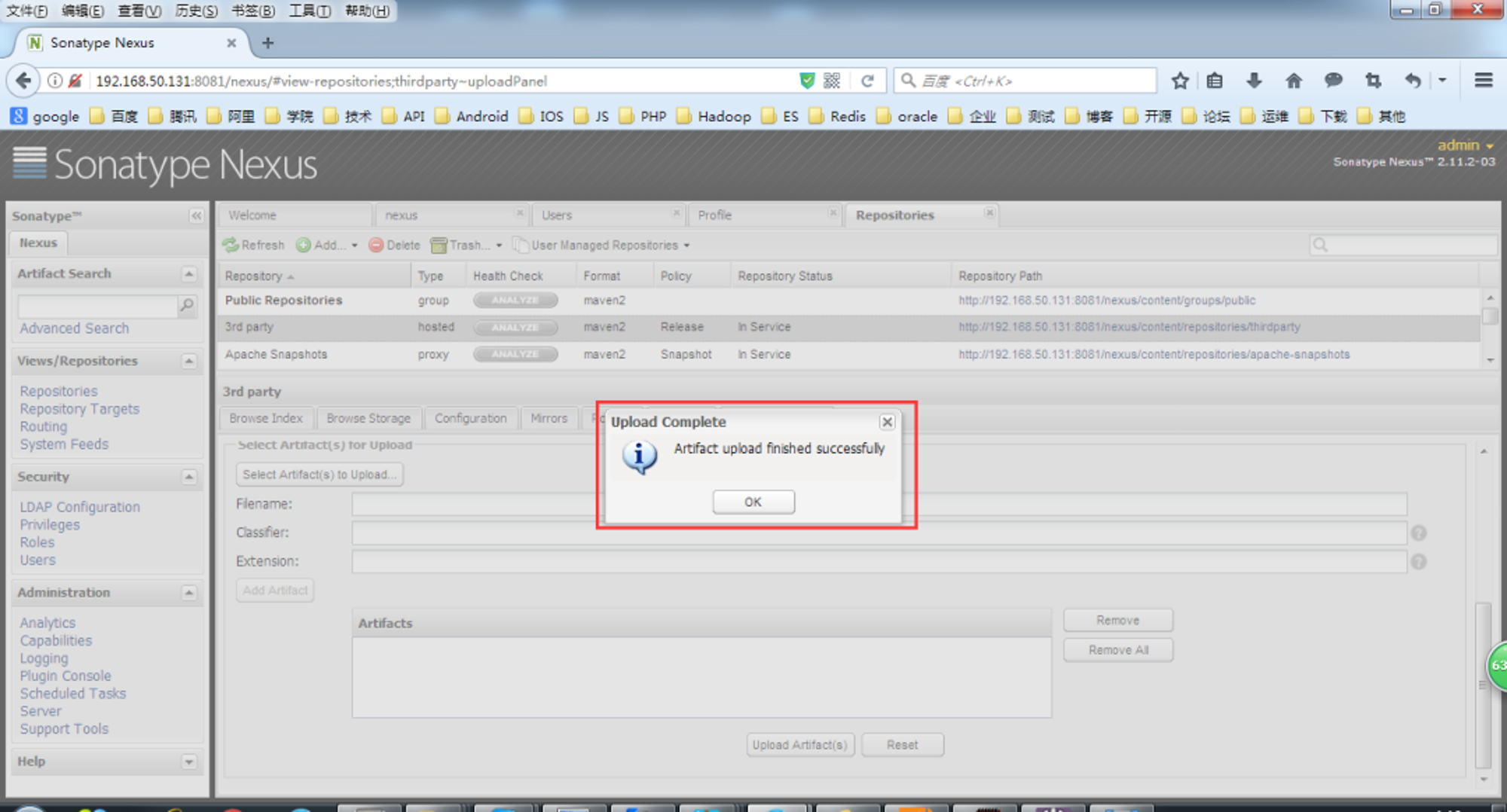Image resolution: width=1507 pixels, height=812 pixels.
Task: Go to the browser home icon
Action: click(1294, 81)
